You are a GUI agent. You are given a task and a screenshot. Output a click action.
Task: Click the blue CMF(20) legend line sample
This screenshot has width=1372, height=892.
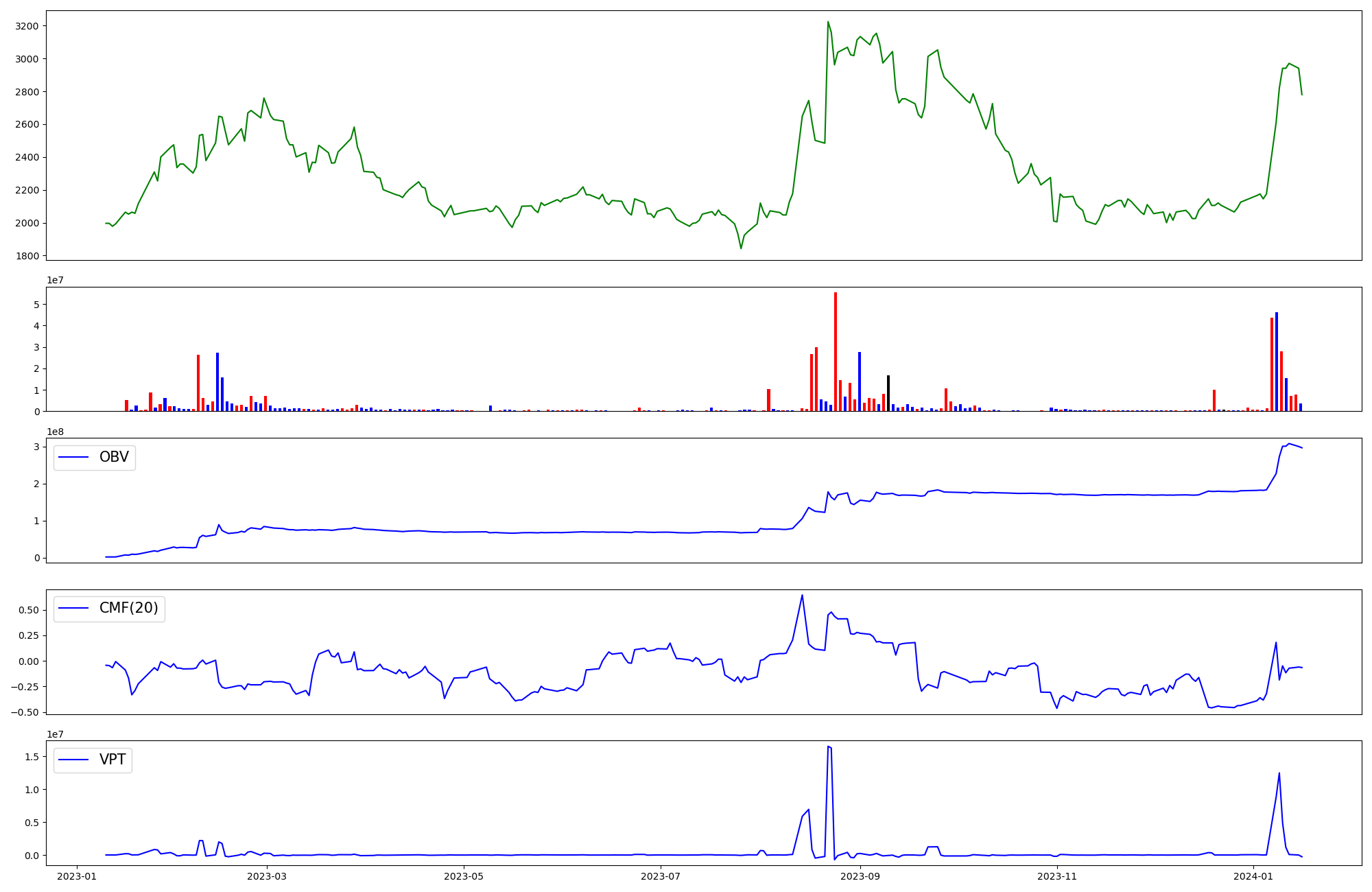[x=74, y=609]
